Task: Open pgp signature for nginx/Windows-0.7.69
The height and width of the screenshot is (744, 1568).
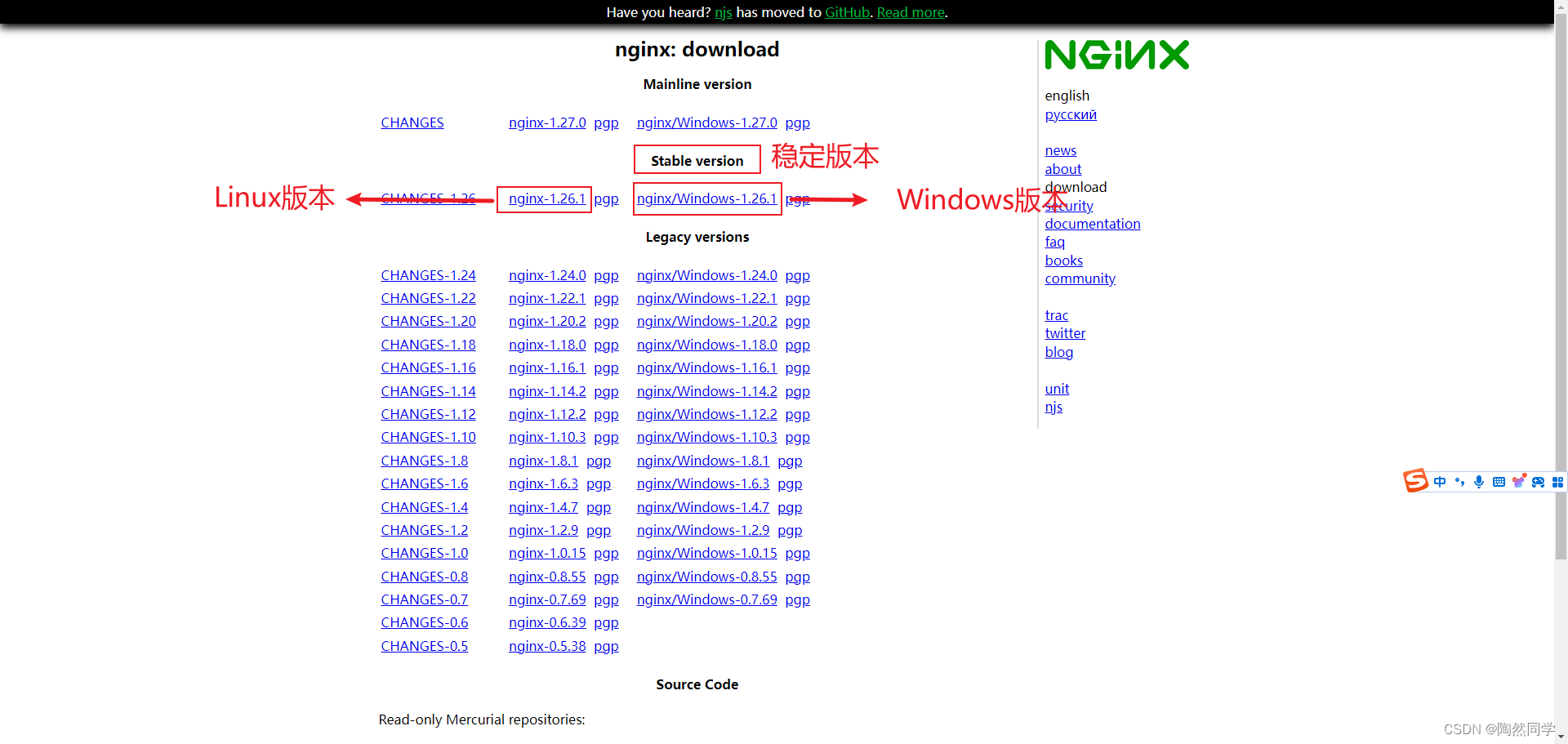Action: [x=797, y=599]
